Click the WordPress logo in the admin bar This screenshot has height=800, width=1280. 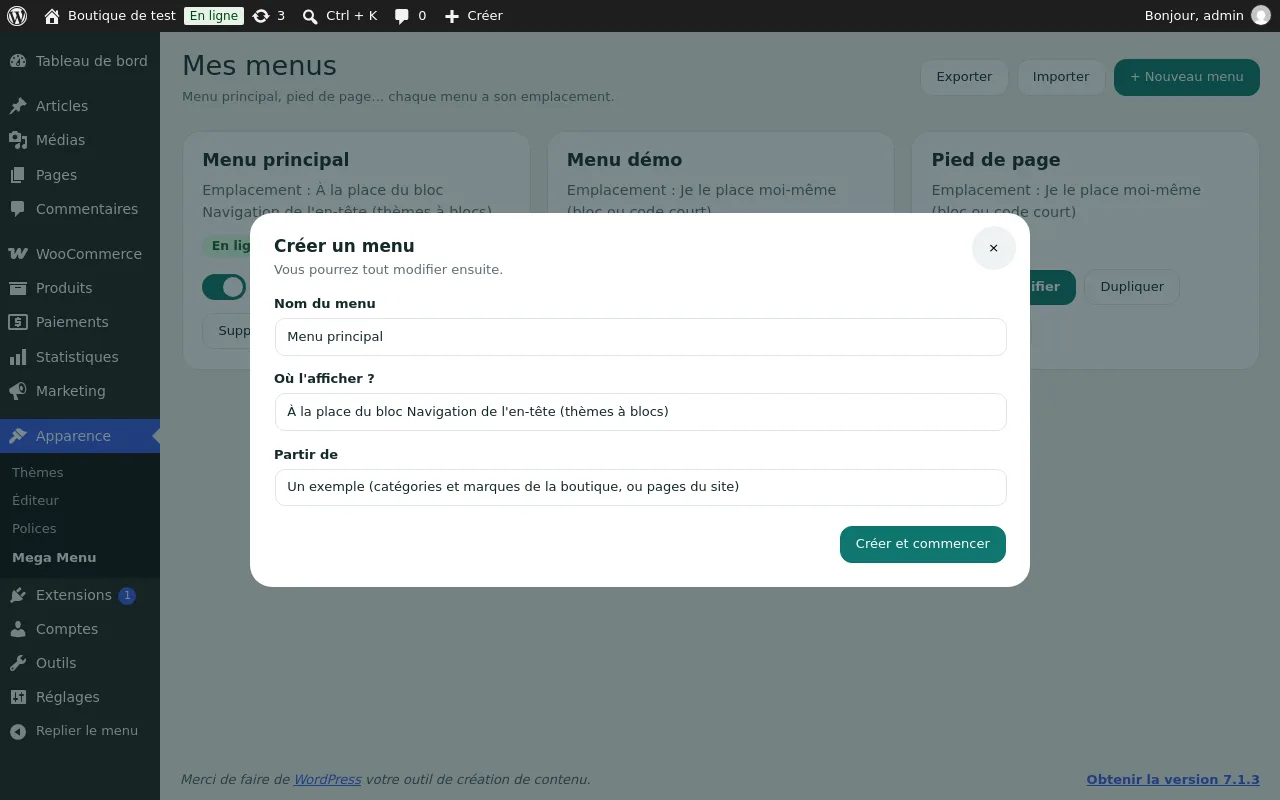(17, 16)
